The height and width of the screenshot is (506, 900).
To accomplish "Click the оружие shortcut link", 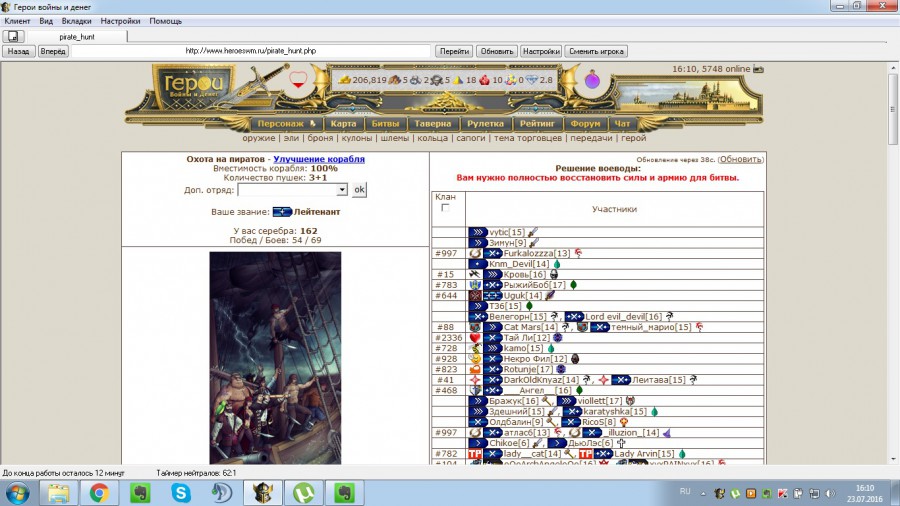I will pyautogui.click(x=258, y=138).
